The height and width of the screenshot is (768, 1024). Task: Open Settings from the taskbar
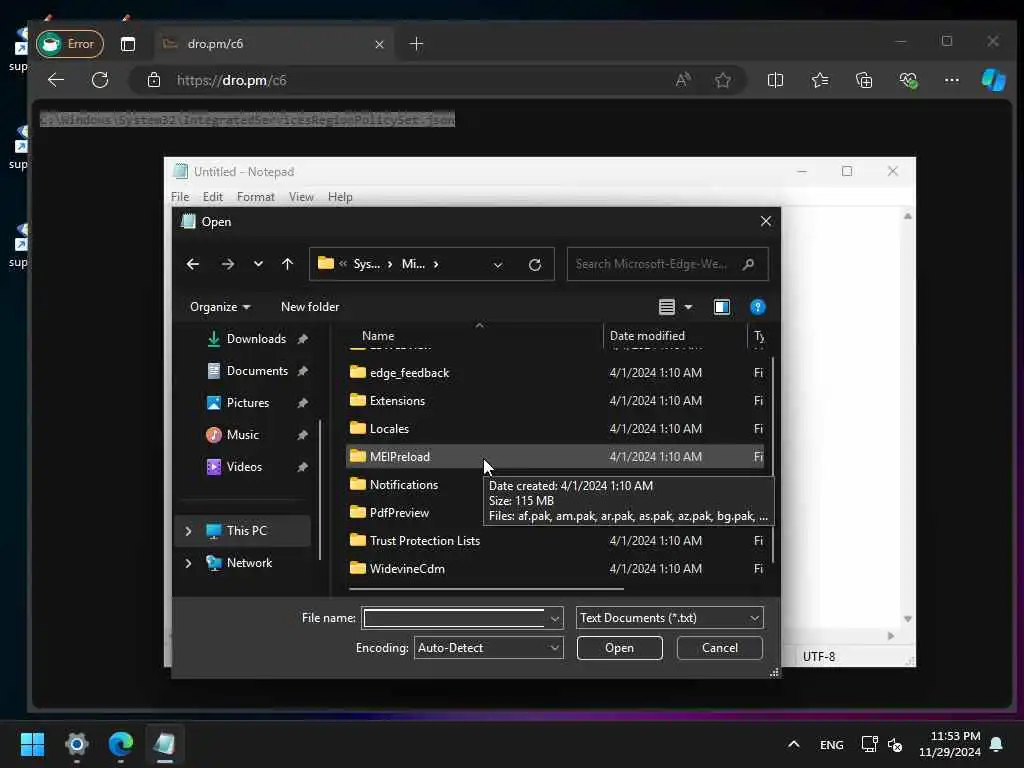pyautogui.click(x=76, y=744)
